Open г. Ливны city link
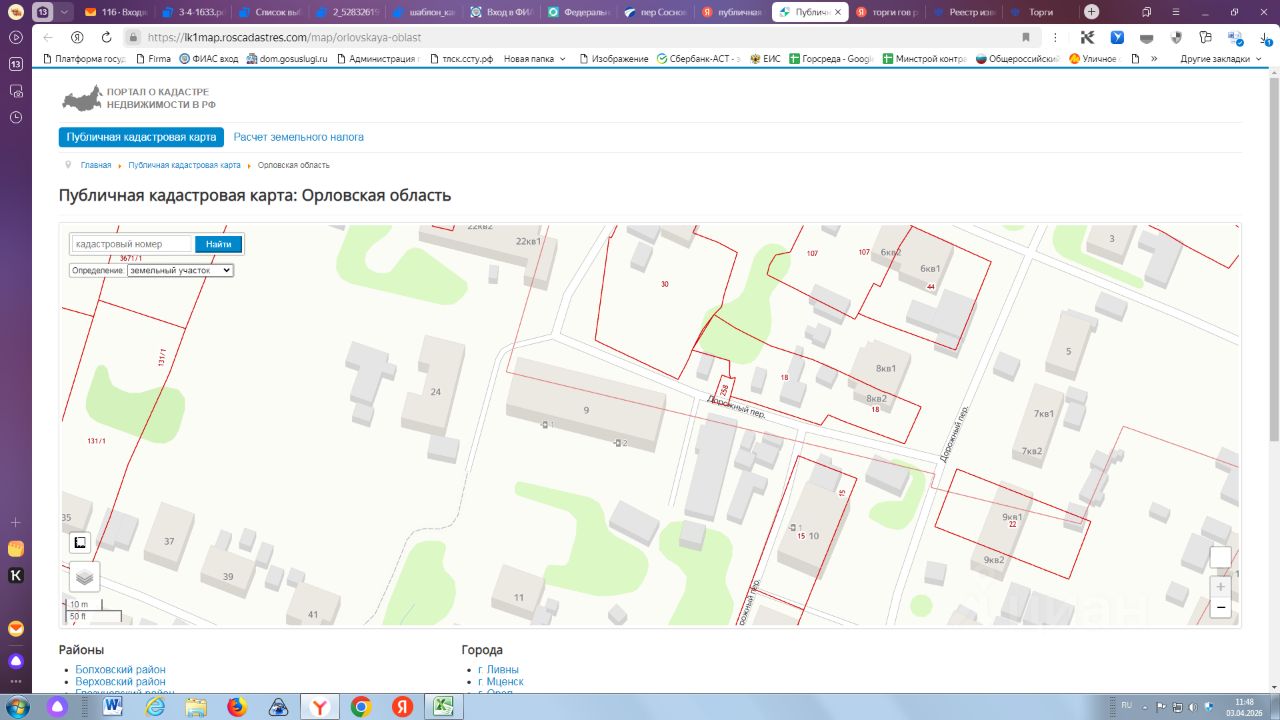Viewport: 1280px width, 720px height. [498, 670]
